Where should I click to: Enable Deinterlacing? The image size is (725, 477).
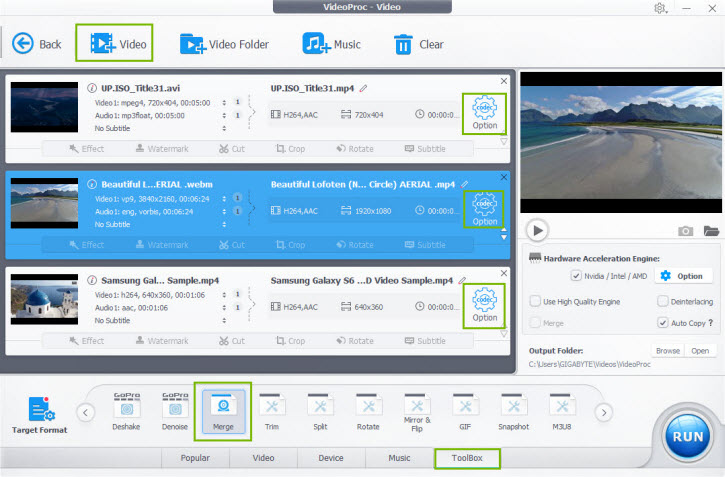coord(663,301)
